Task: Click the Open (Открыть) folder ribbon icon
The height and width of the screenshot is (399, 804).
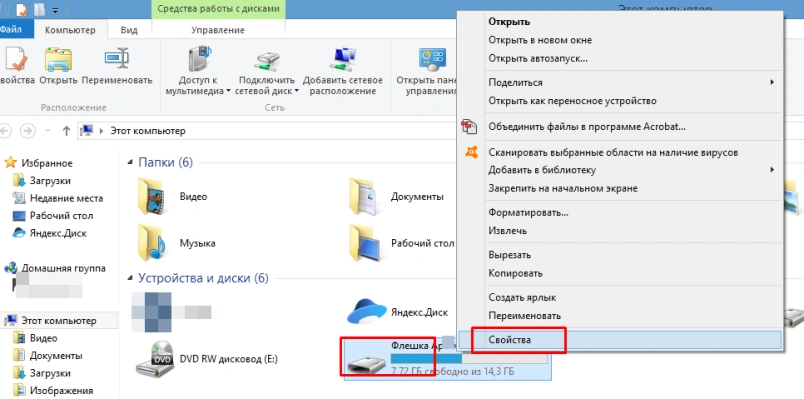Action: pyautogui.click(x=58, y=59)
